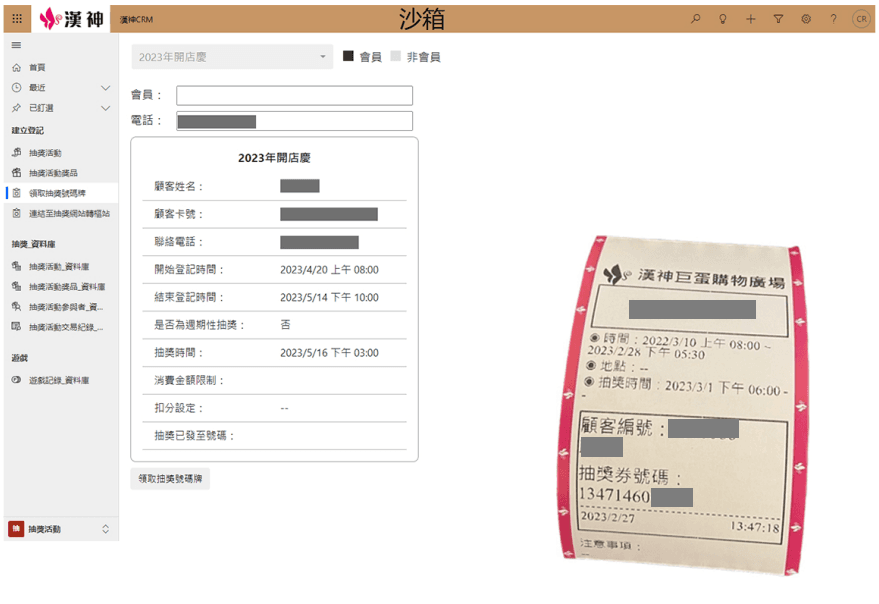
Task: Open help question mark icon
Action: coord(834,19)
